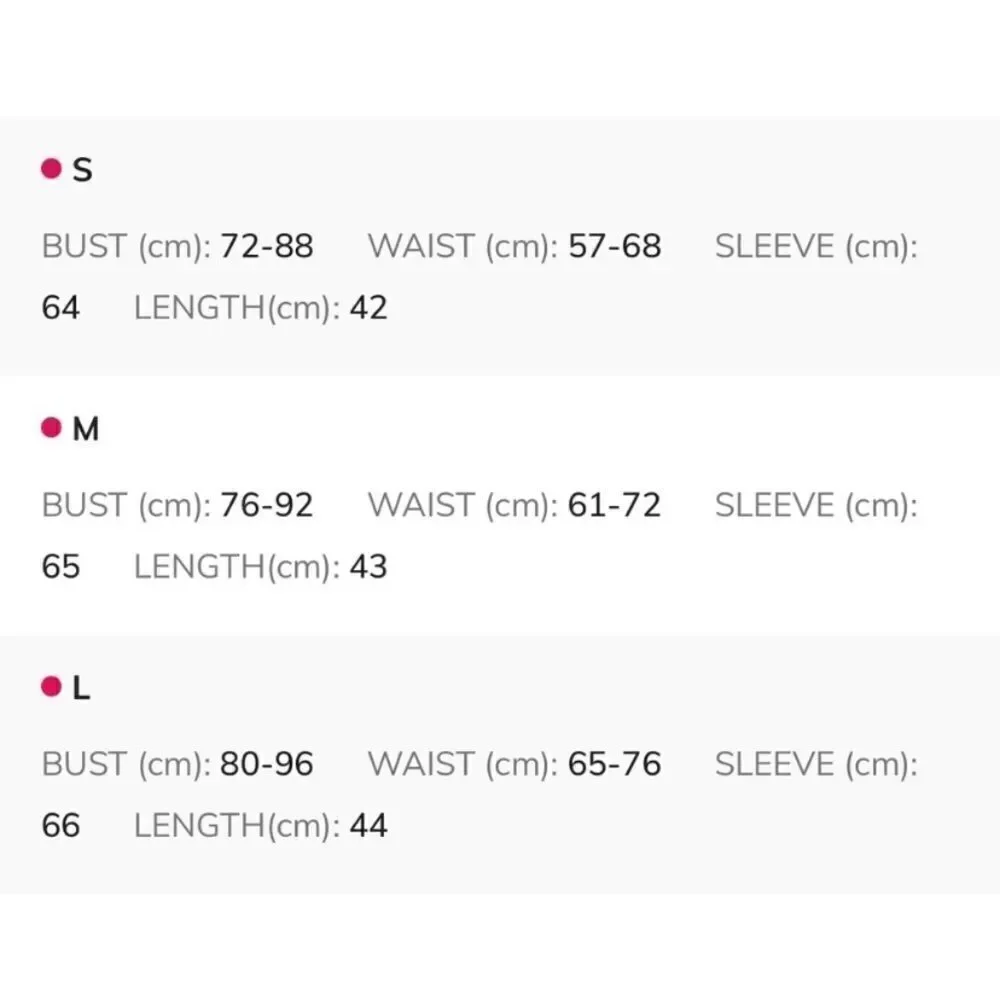Screen dimensions: 1000x1000
Task: Click the length value 42
Action: [x=368, y=308]
